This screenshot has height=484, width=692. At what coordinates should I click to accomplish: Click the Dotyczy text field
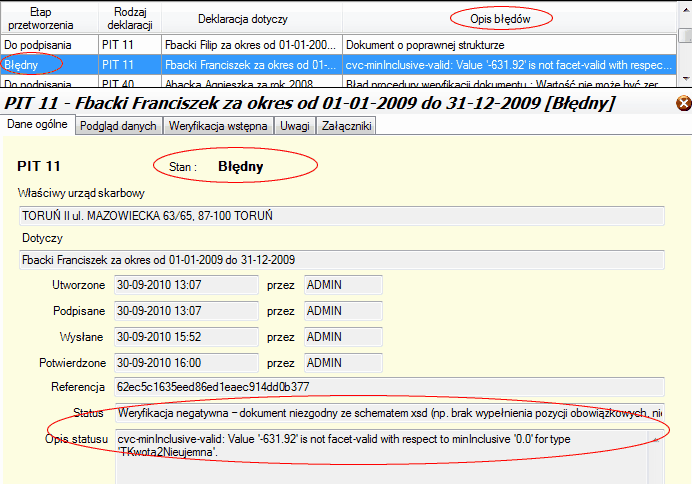coord(342,260)
